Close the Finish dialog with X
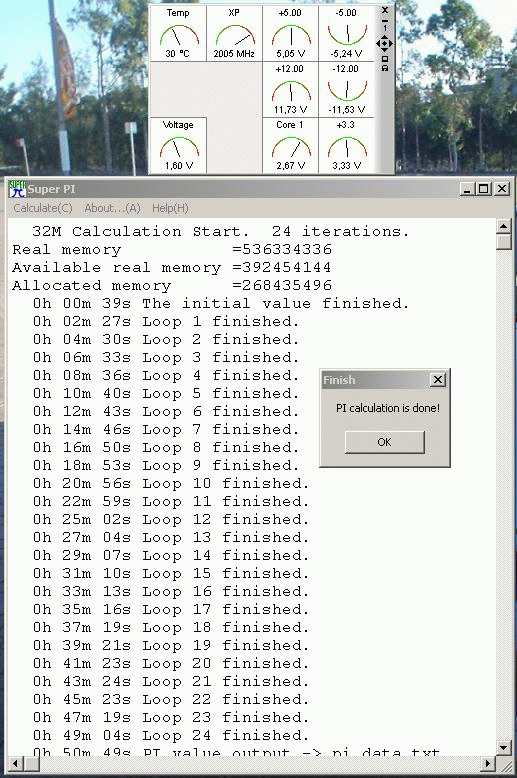 coord(438,380)
